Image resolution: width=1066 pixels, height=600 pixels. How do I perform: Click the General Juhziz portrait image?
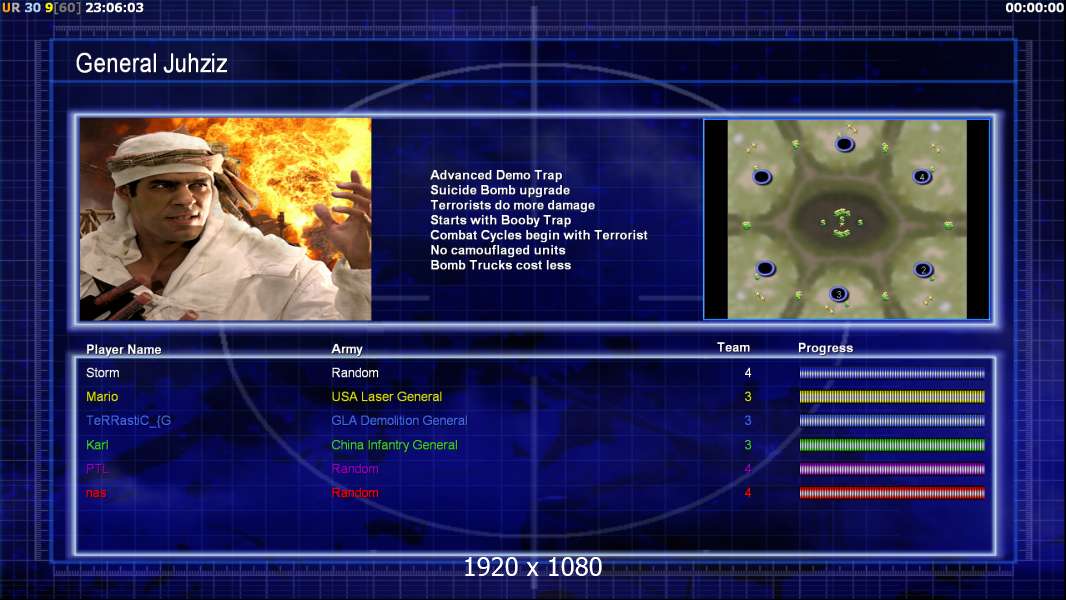click(x=226, y=219)
